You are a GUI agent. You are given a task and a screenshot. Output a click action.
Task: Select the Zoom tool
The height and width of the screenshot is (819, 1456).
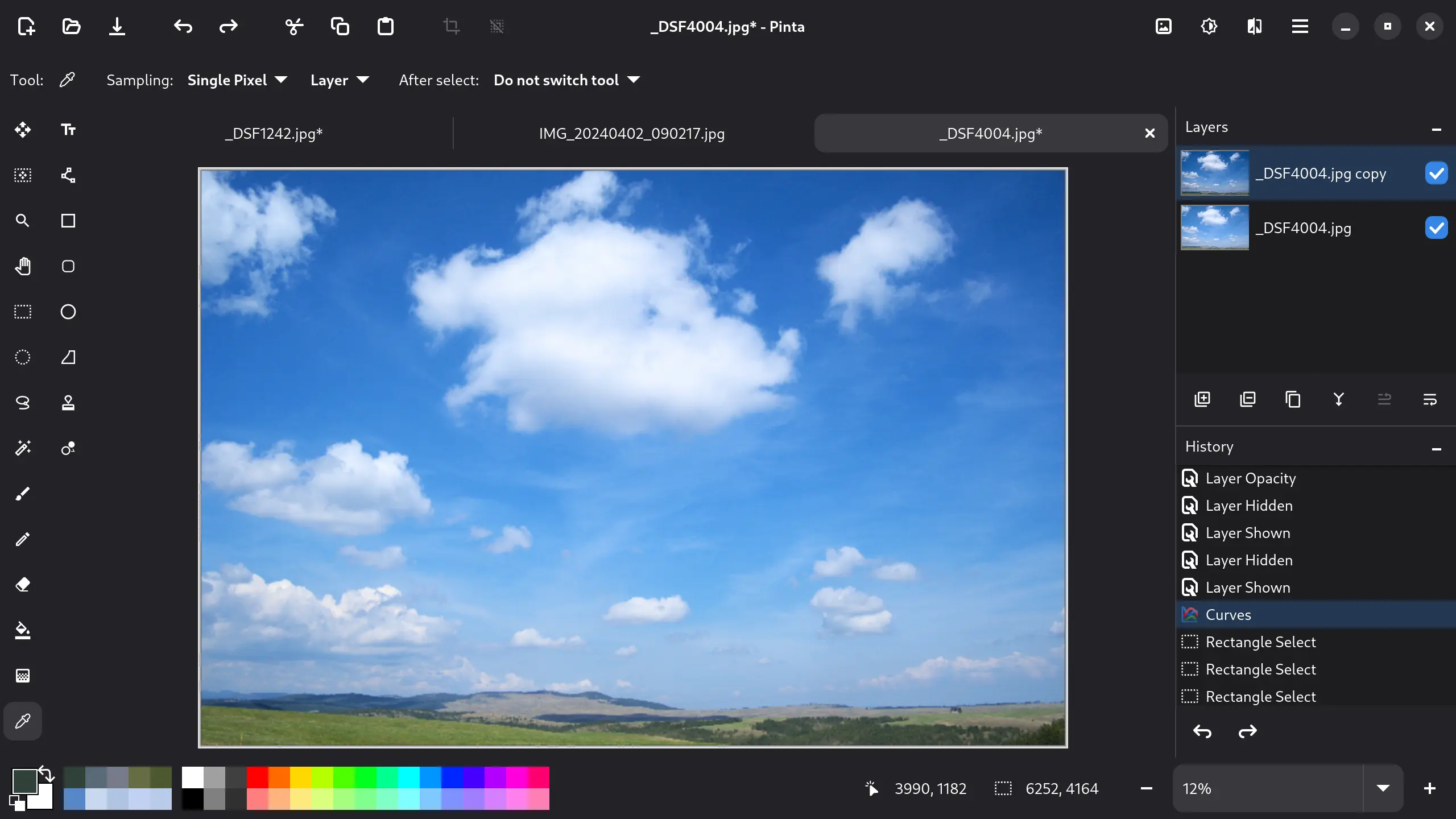click(23, 221)
